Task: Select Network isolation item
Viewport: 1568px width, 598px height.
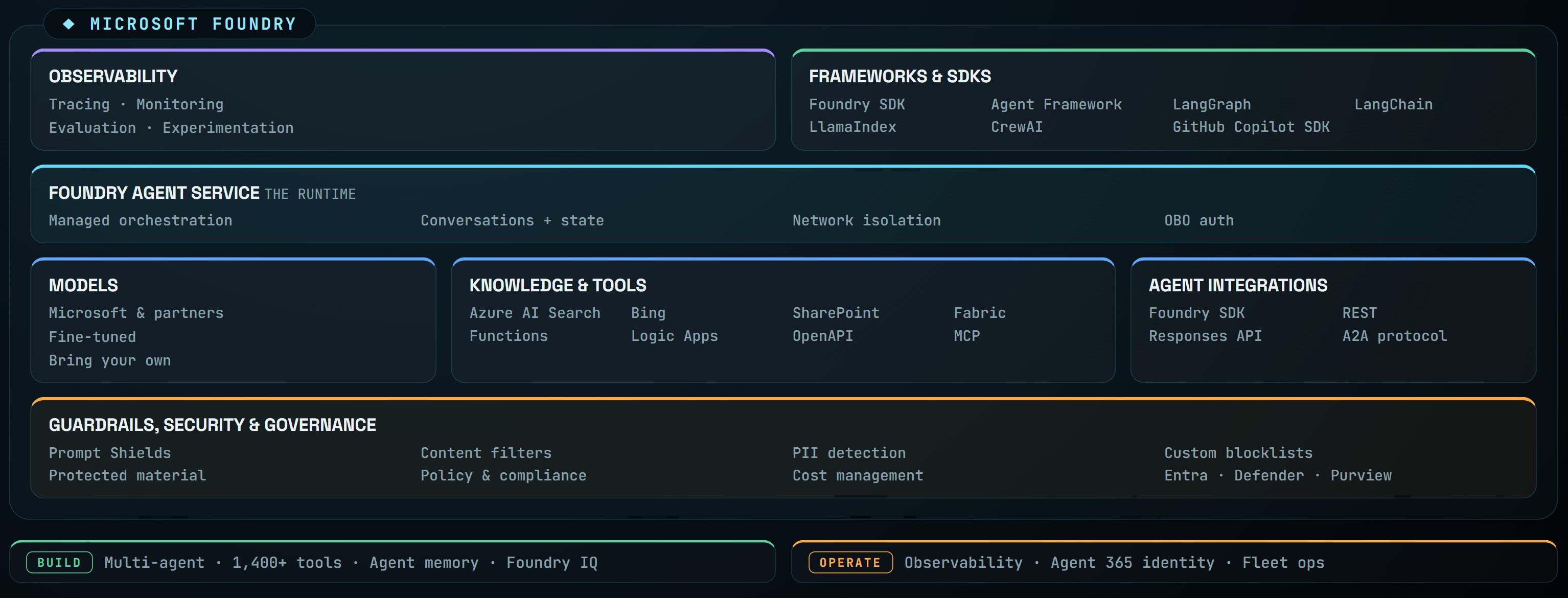Action: tap(866, 220)
